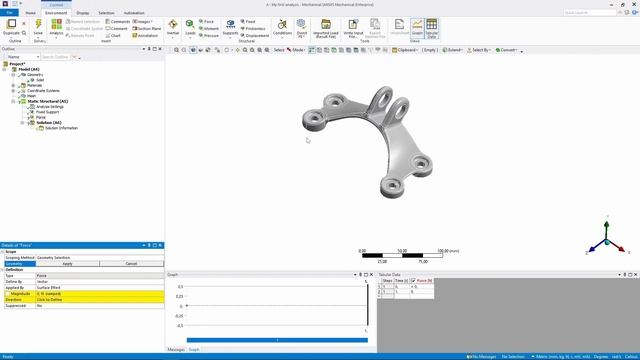Image resolution: width=640 pixels, height=360 pixels.
Task: Select Mesh in the outline tree
Action: (31, 96)
